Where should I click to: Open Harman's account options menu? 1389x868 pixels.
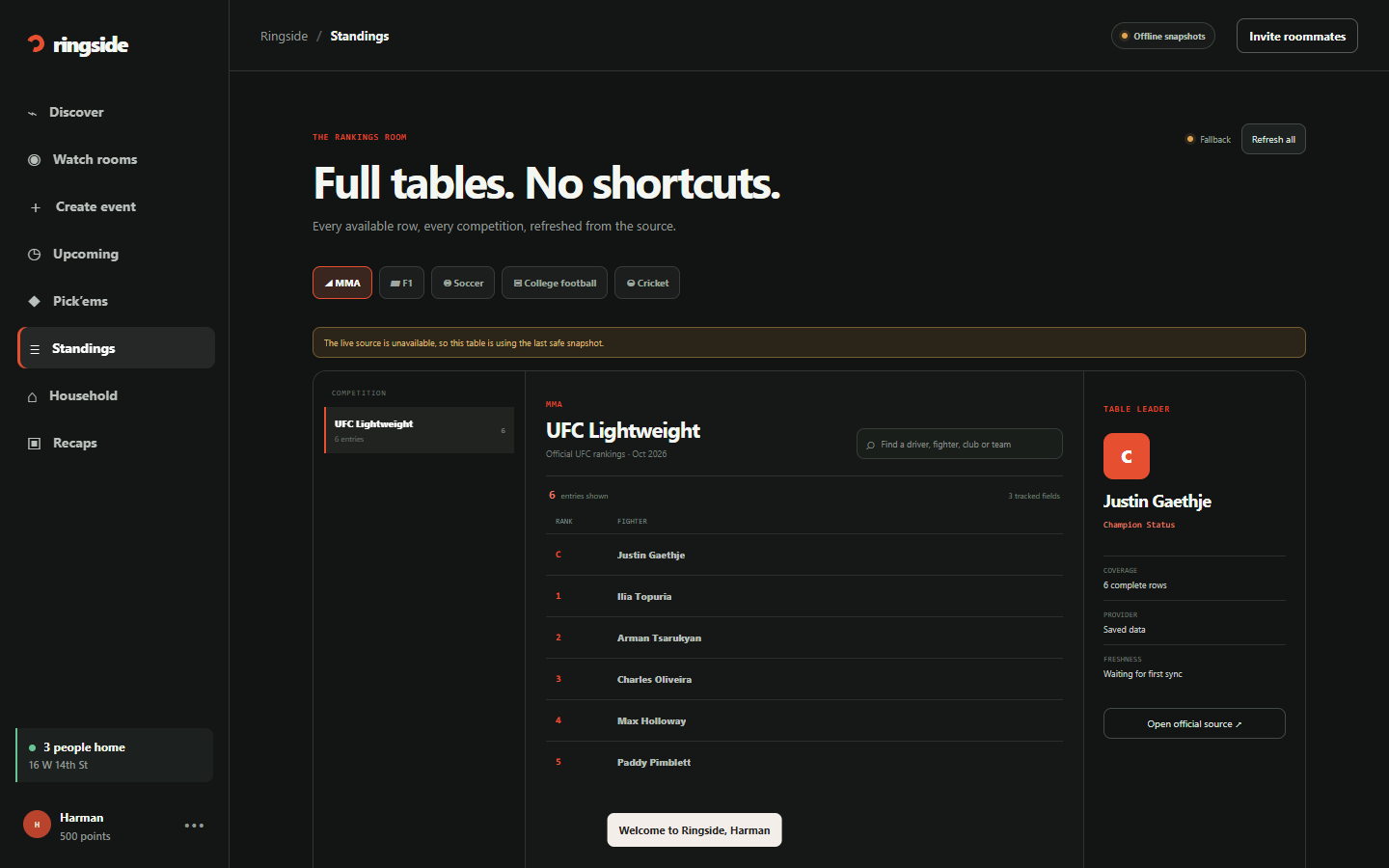click(x=194, y=826)
